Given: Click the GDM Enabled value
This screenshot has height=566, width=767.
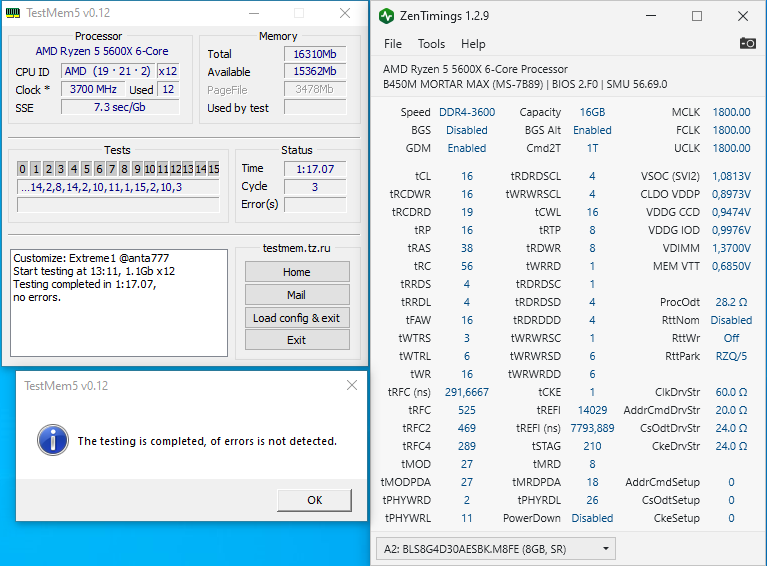Looking at the screenshot, I should click(x=467, y=148).
